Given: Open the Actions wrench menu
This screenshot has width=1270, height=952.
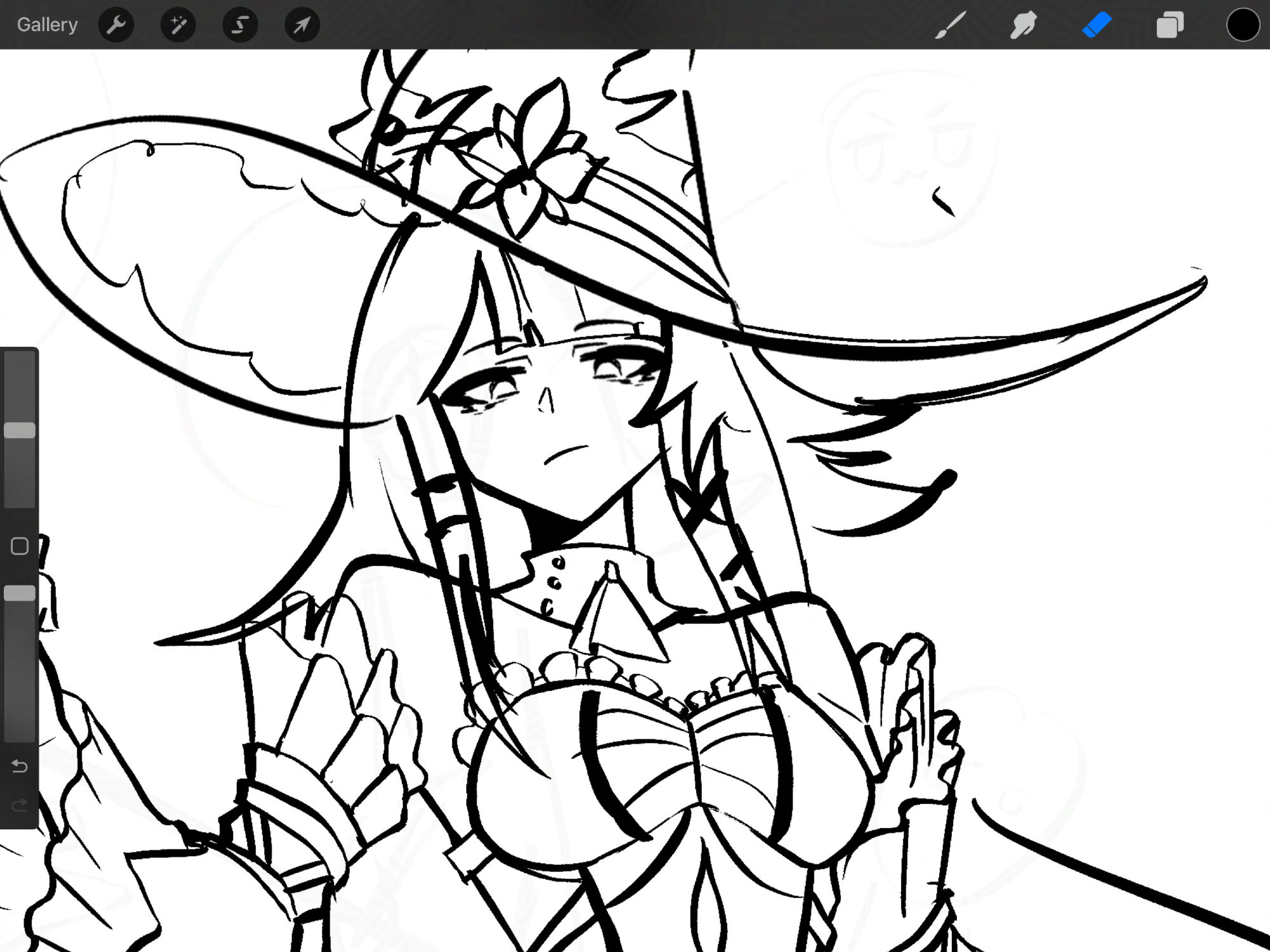Looking at the screenshot, I should (116, 25).
